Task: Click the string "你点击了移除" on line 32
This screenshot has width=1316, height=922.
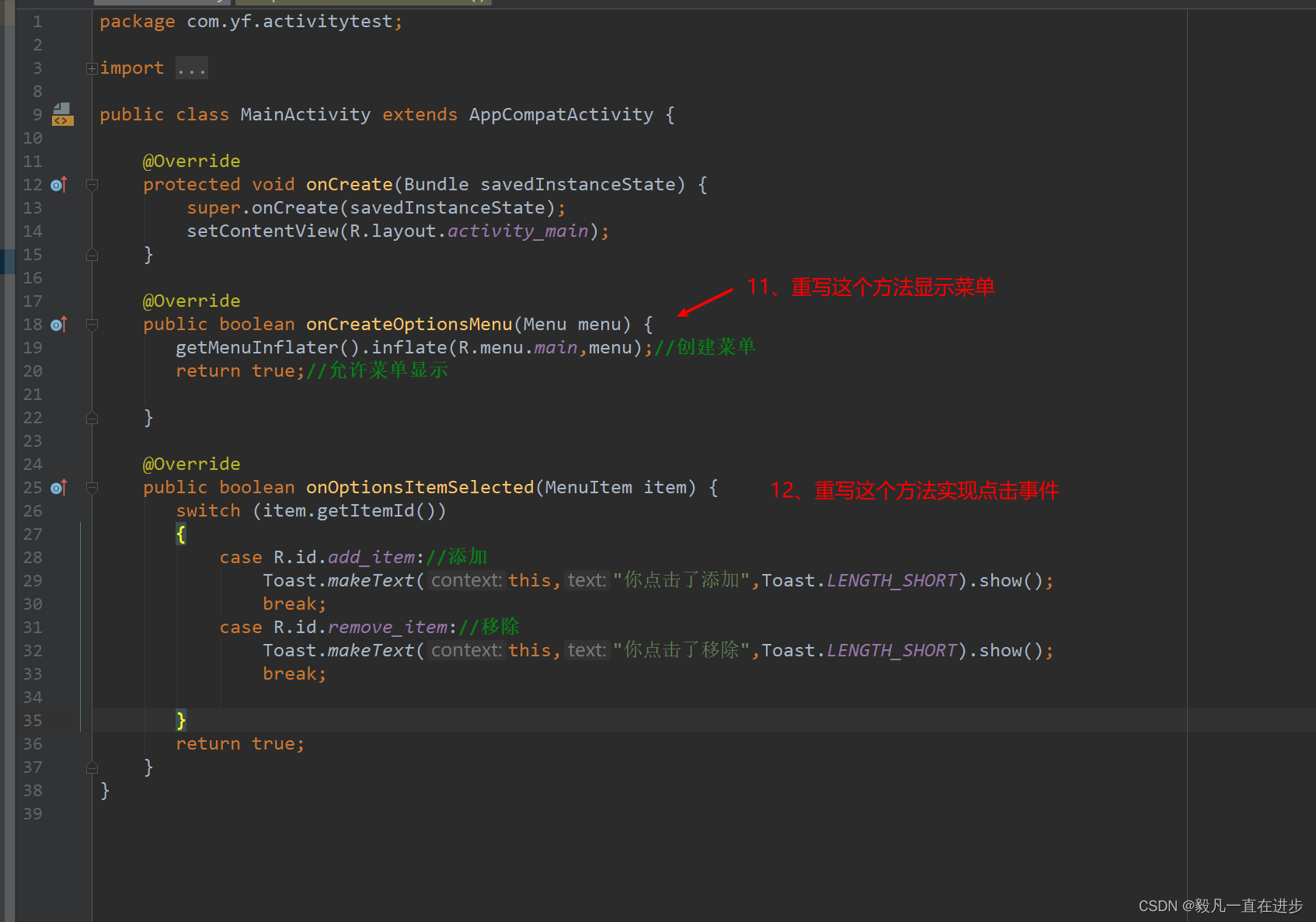Action: pyautogui.click(x=681, y=651)
